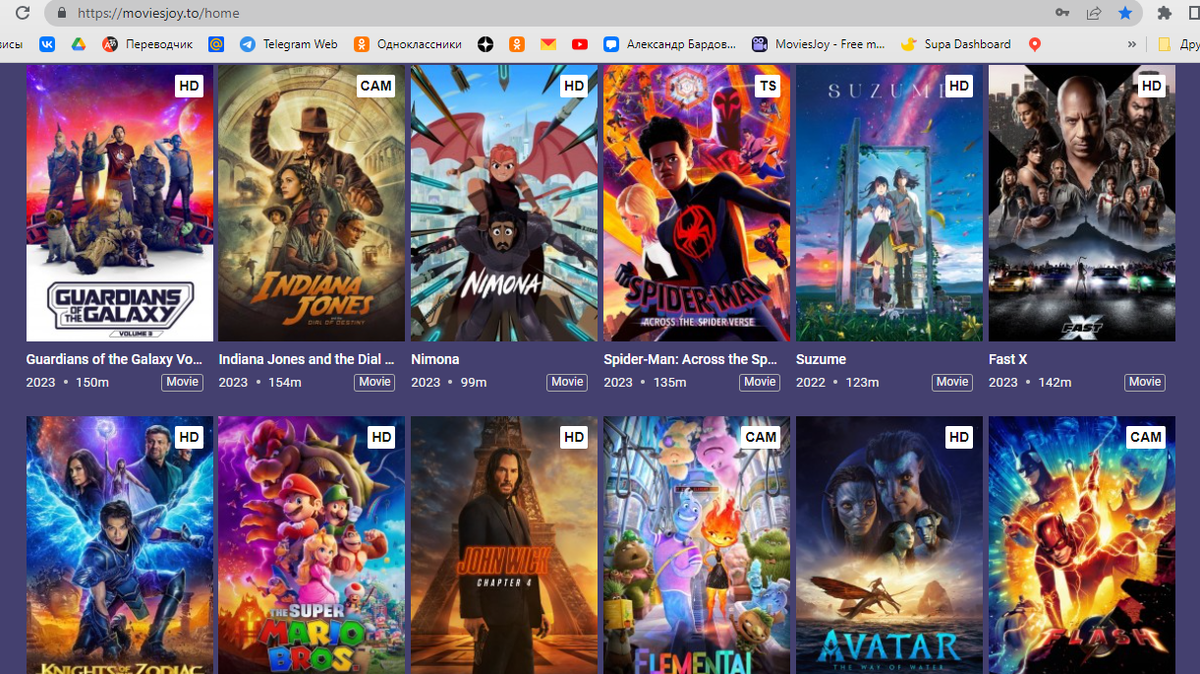Image resolution: width=1200 pixels, height=674 pixels.
Task: Open the Elemental movie poster
Action: click(x=696, y=545)
